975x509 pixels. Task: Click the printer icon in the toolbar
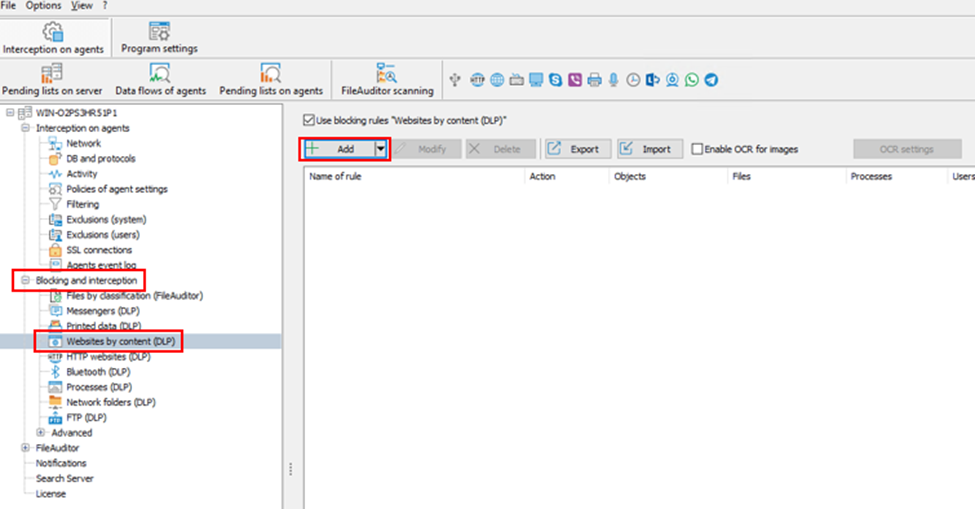pyautogui.click(x=594, y=80)
